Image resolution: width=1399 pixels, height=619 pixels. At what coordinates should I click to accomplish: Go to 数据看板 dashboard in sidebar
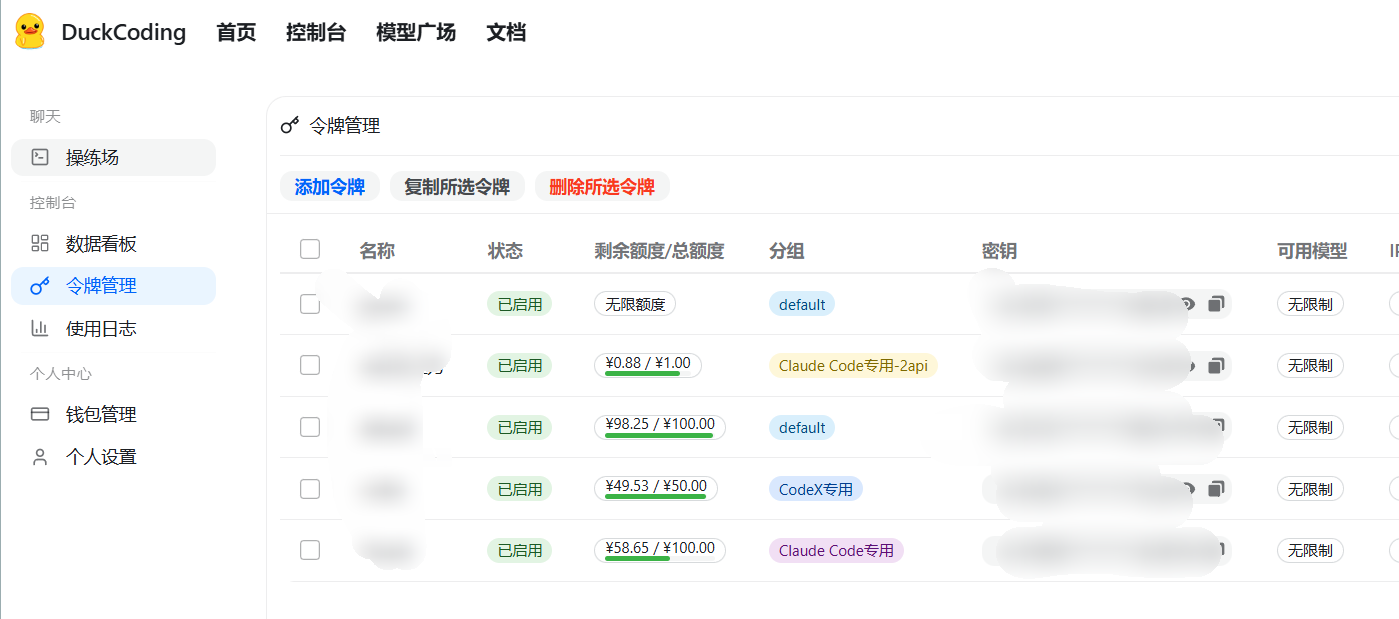coord(101,244)
